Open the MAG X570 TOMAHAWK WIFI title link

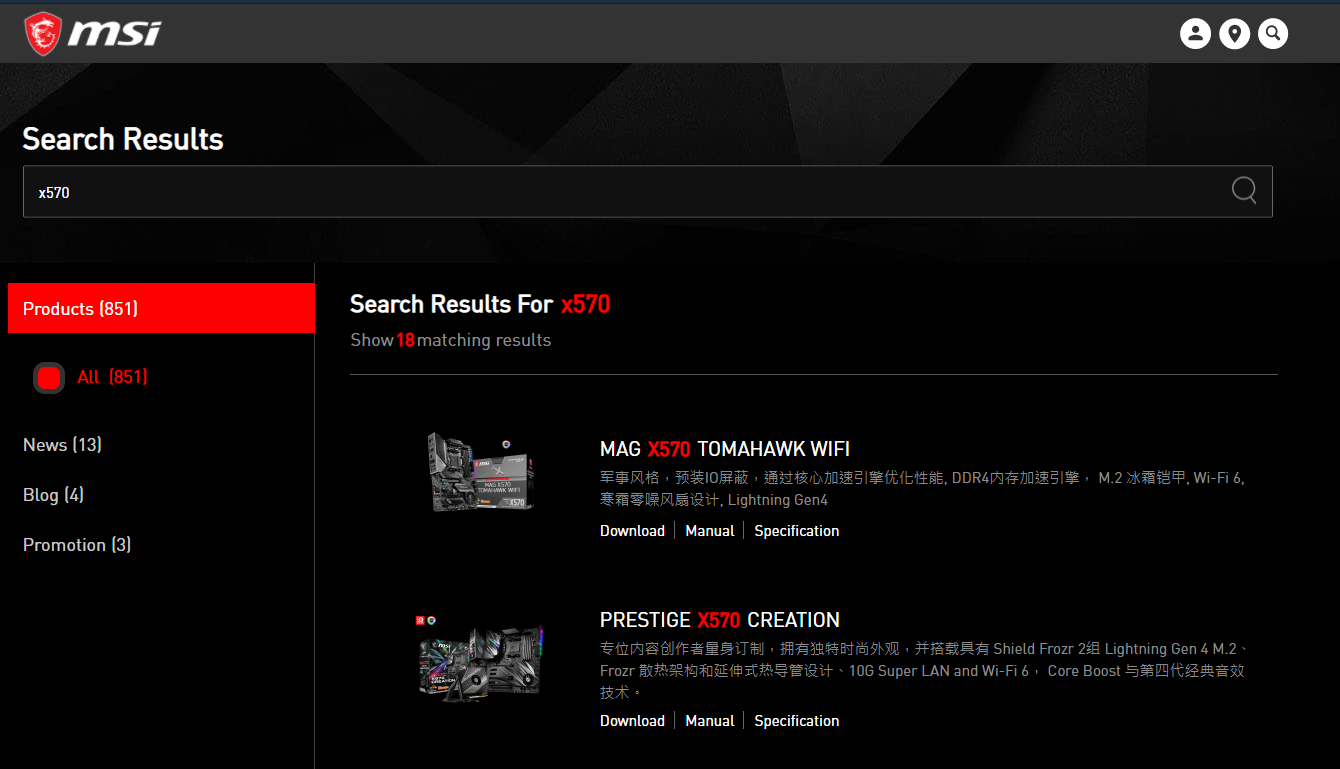coord(724,449)
